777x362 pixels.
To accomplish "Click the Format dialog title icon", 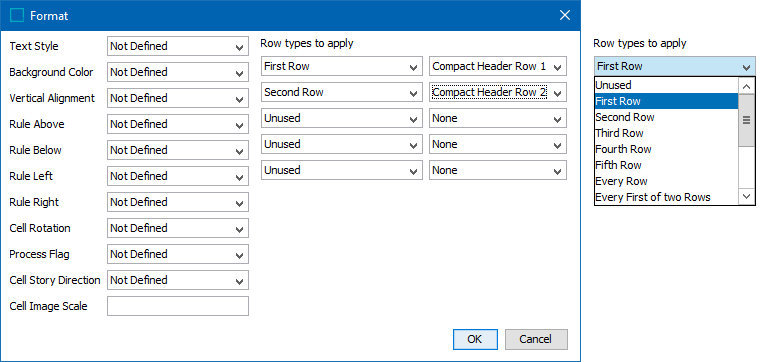I will pyautogui.click(x=17, y=15).
